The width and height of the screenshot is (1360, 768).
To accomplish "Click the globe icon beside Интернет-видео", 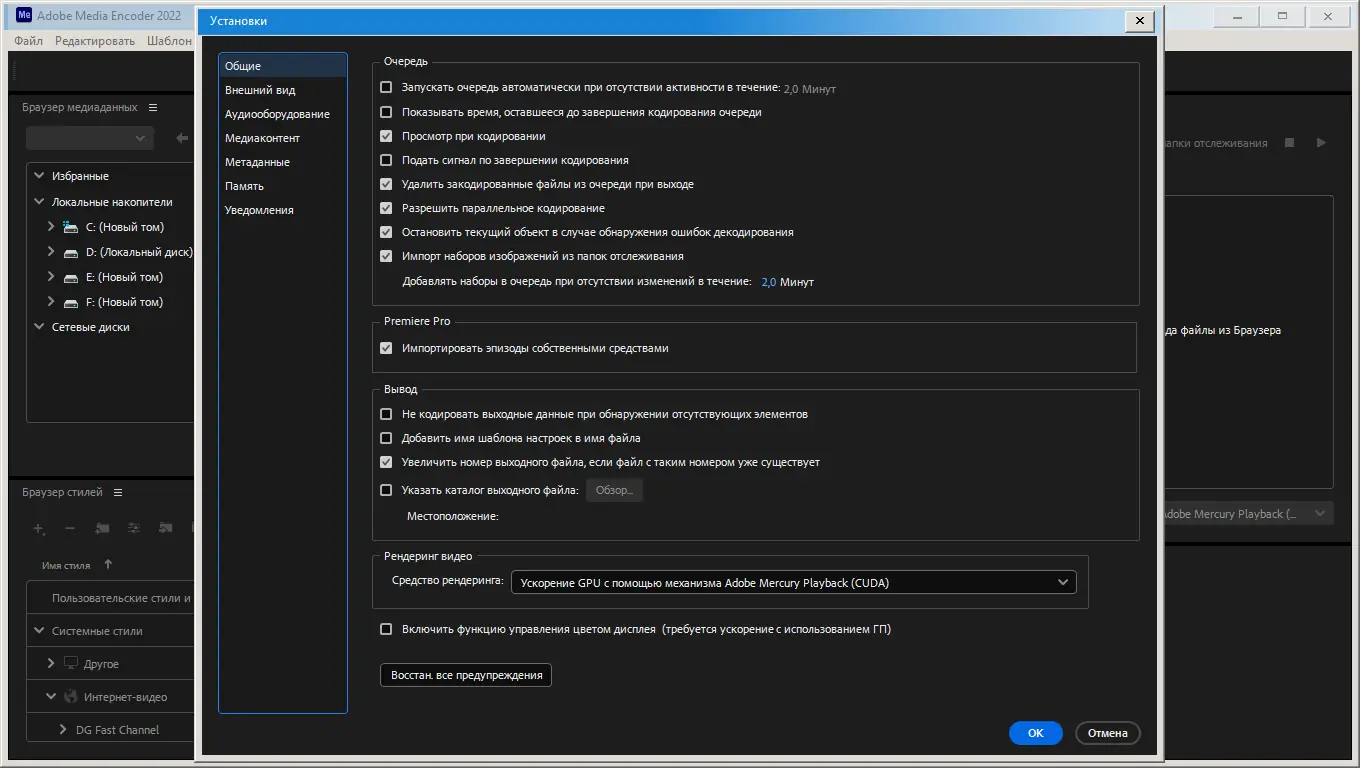I will pos(71,696).
